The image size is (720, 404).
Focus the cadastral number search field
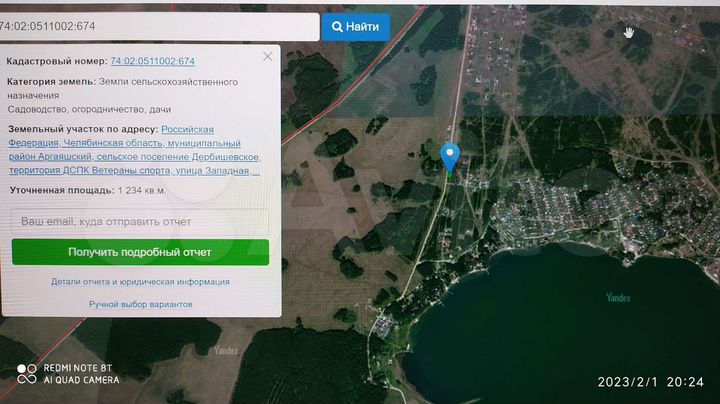158,27
